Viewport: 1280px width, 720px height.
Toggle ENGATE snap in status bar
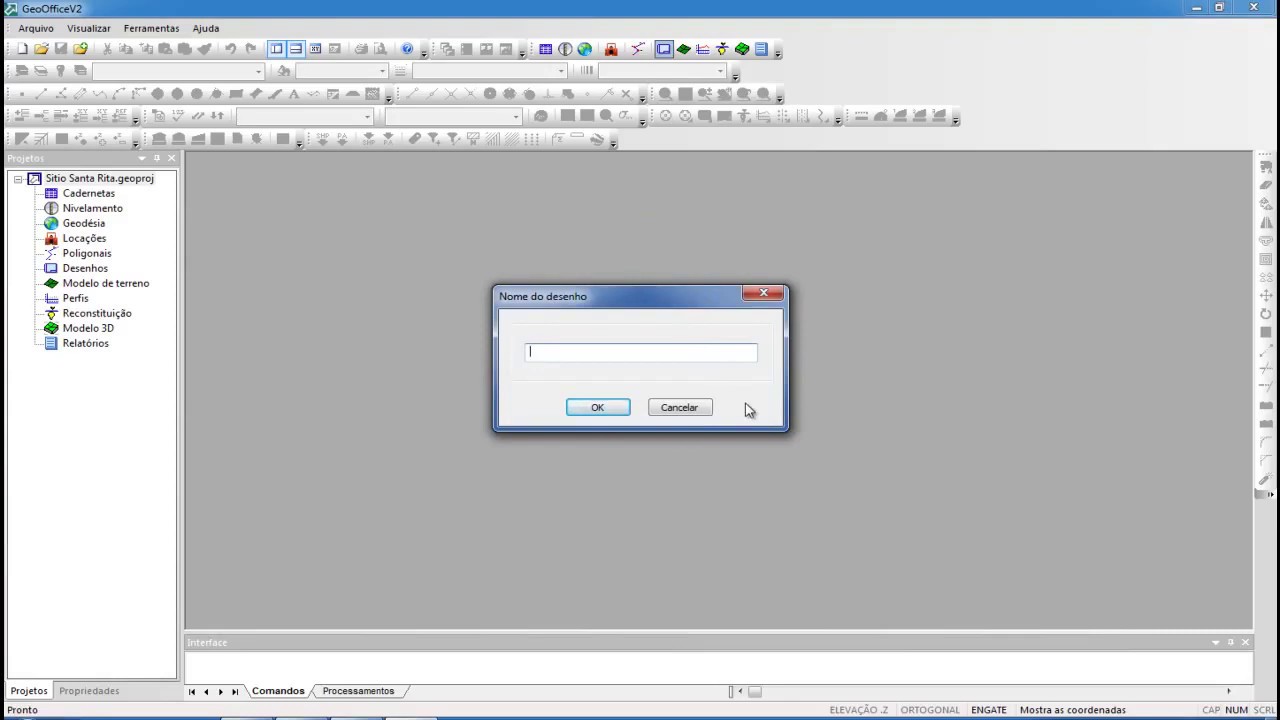click(989, 710)
